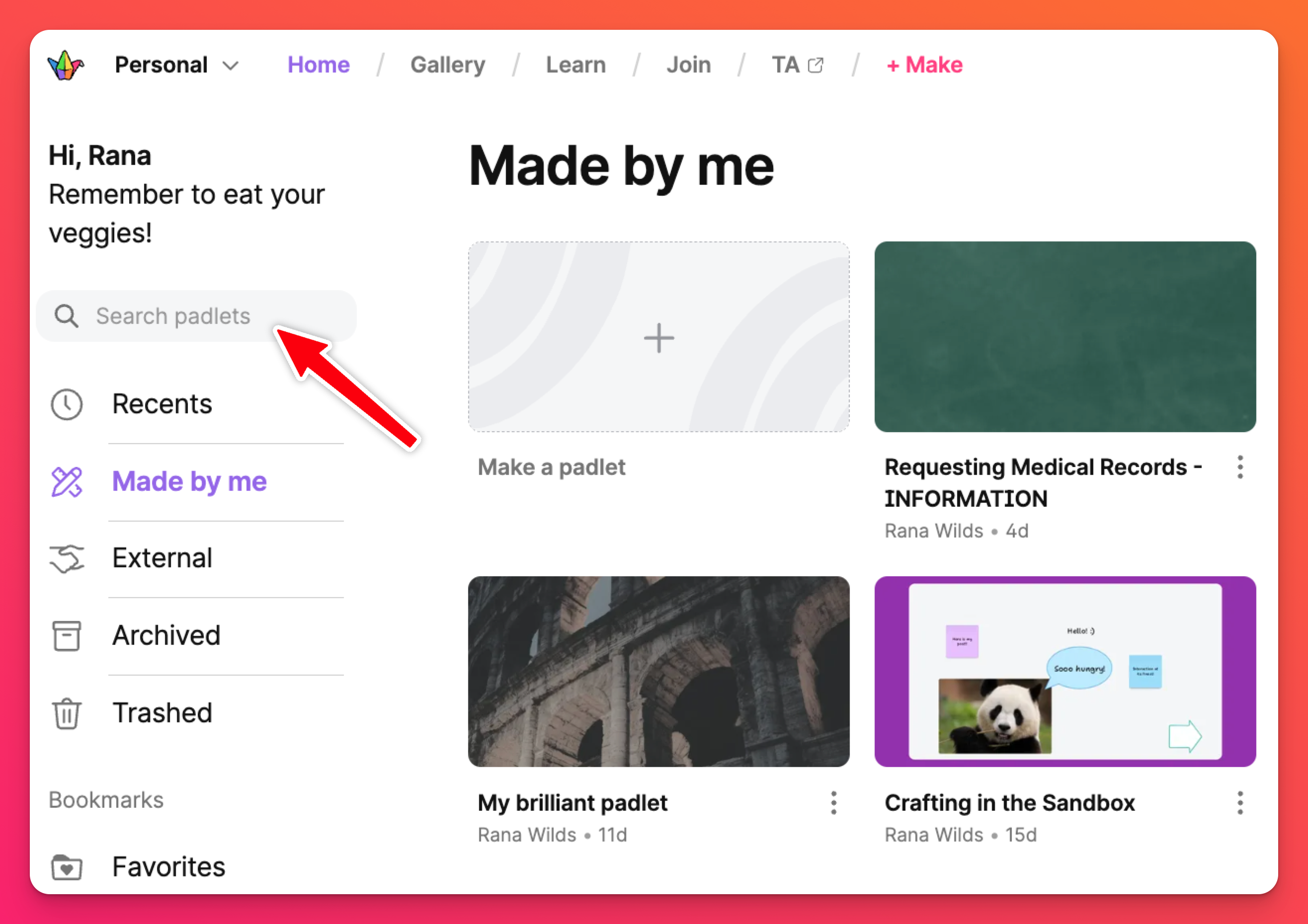Click the Favorites heart folder icon

pos(67,867)
